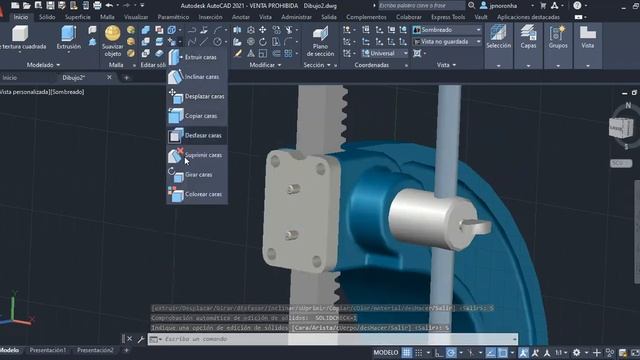Open workspace switching gear icon
This screenshot has height=360, width=640.
click(x=576, y=353)
